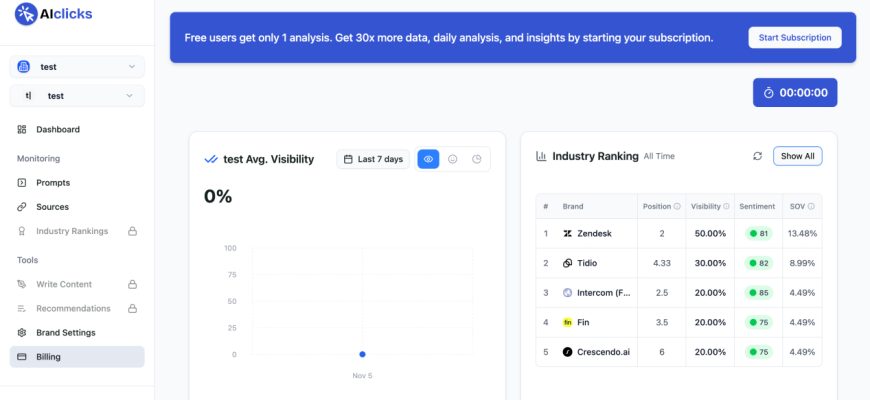Open the first test workspace dropdown
Image resolution: width=870 pixels, height=400 pixels.
77,67
